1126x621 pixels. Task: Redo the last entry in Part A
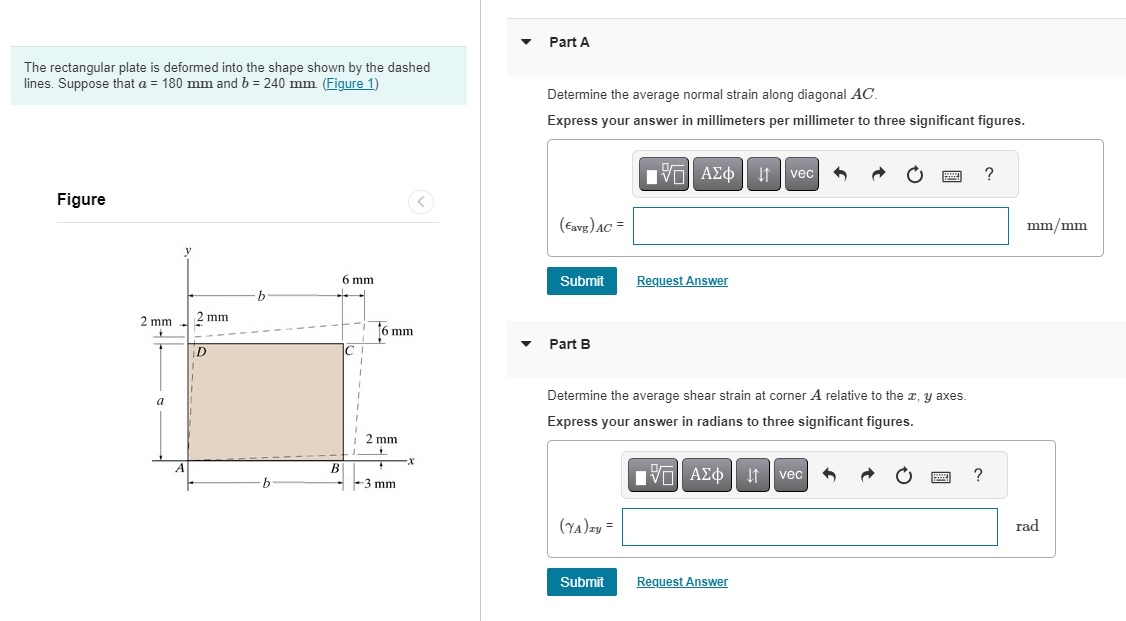878,173
